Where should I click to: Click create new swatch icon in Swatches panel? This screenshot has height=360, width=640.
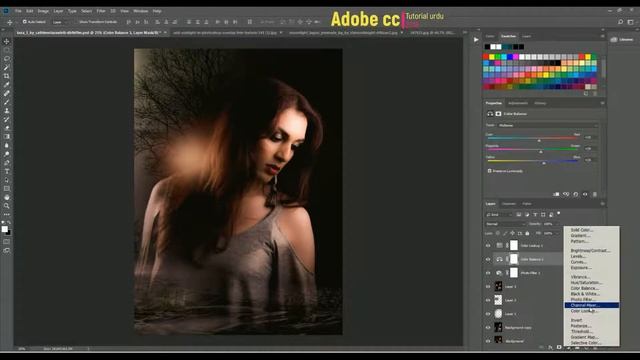point(586,93)
